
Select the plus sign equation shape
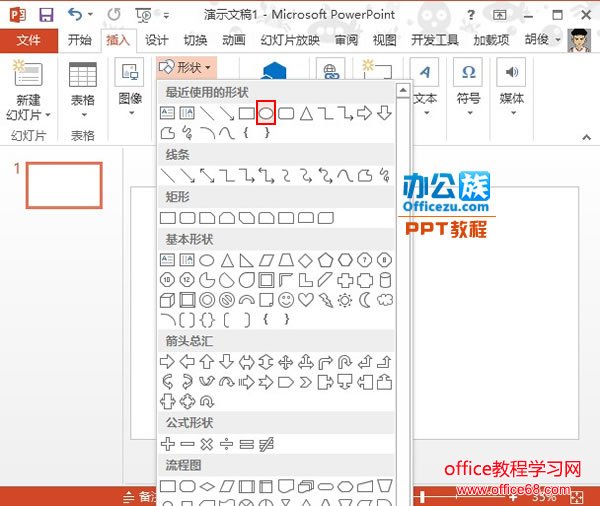pos(168,444)
